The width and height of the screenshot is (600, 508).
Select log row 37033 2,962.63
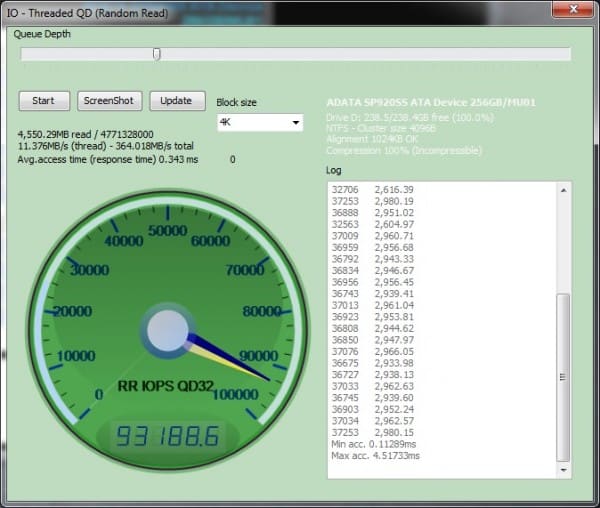coord(372,386)
